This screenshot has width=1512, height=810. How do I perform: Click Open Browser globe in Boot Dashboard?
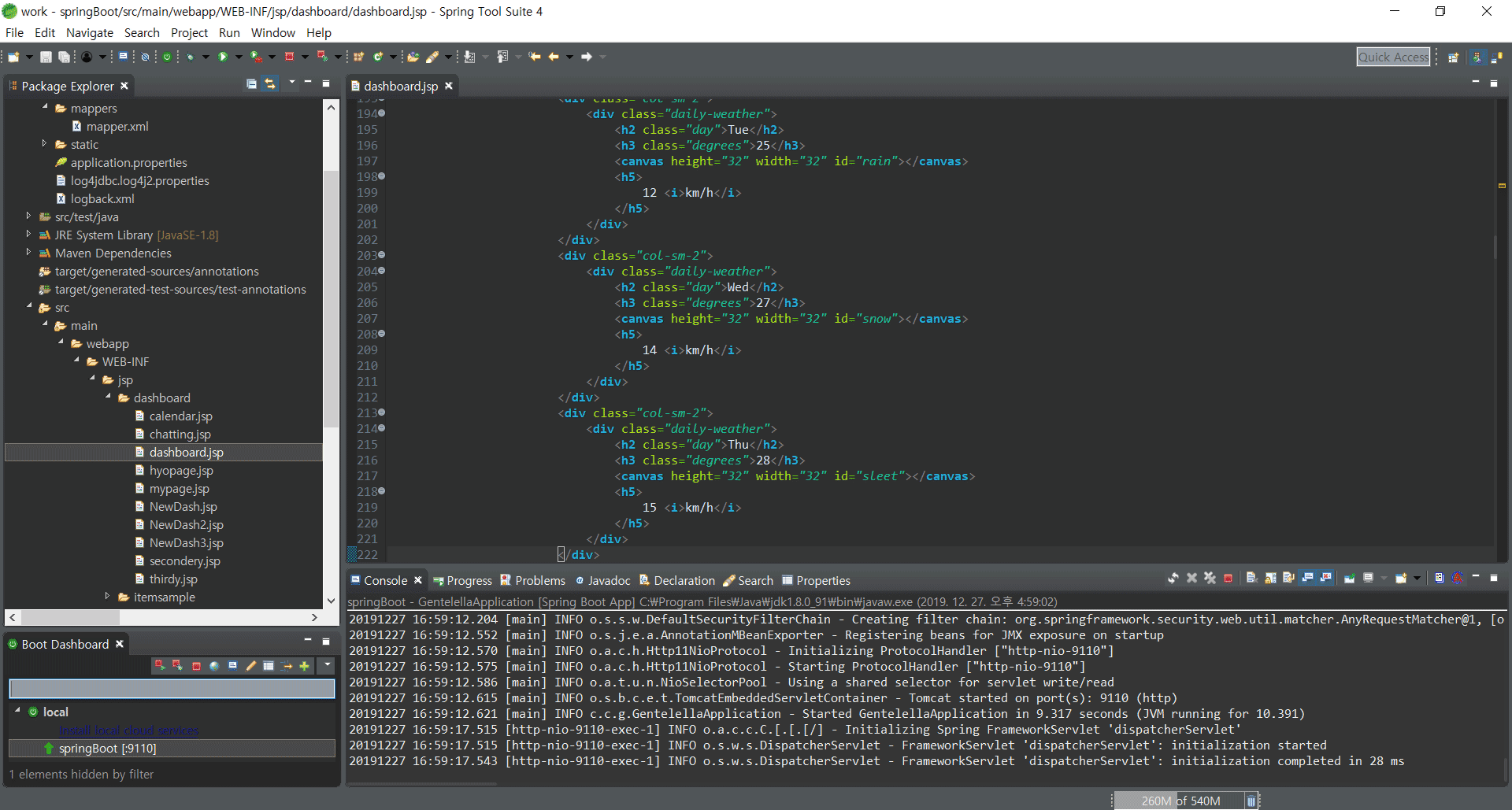click(214, 666)
